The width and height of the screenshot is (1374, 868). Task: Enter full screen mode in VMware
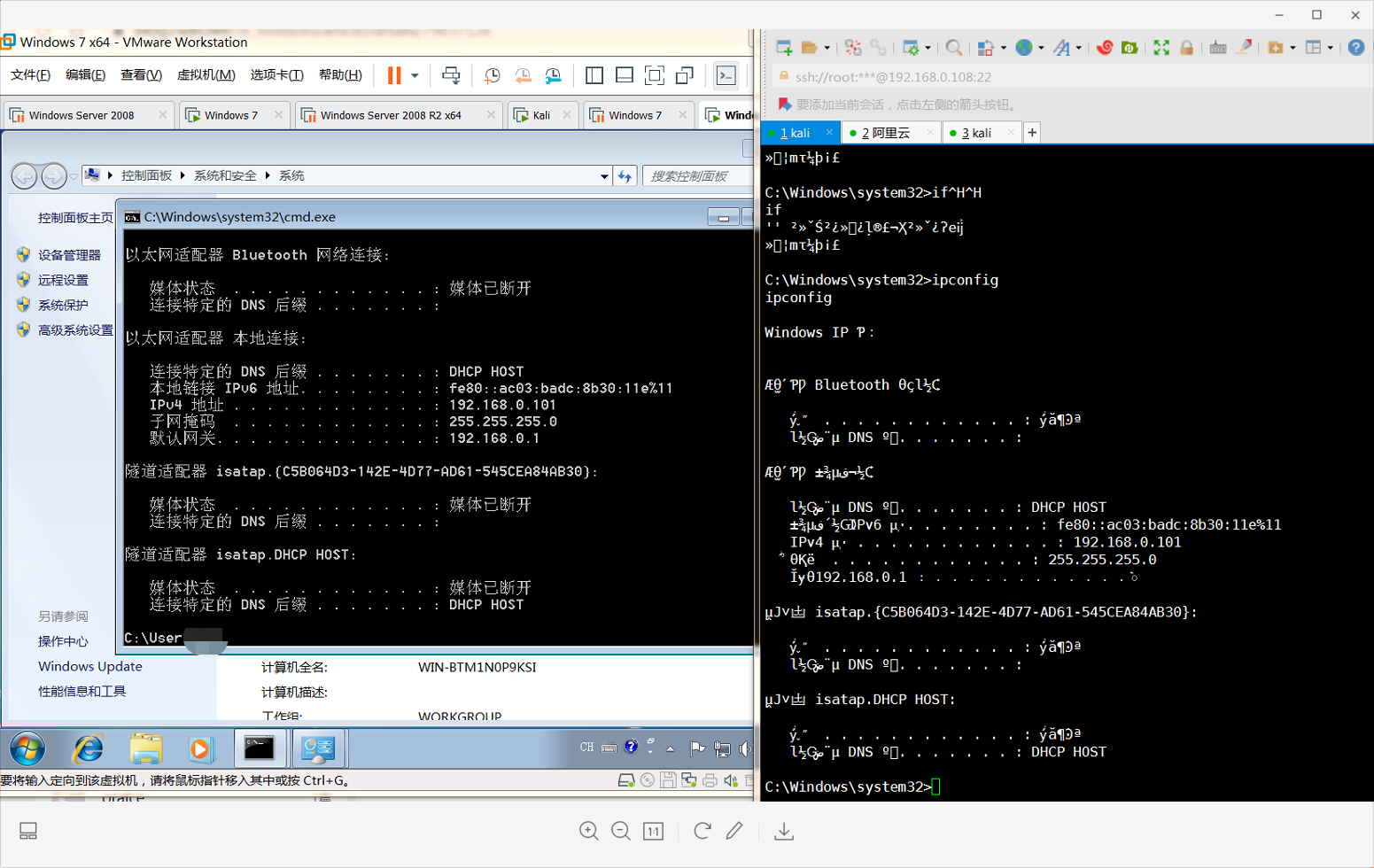(x=654, y=75)
